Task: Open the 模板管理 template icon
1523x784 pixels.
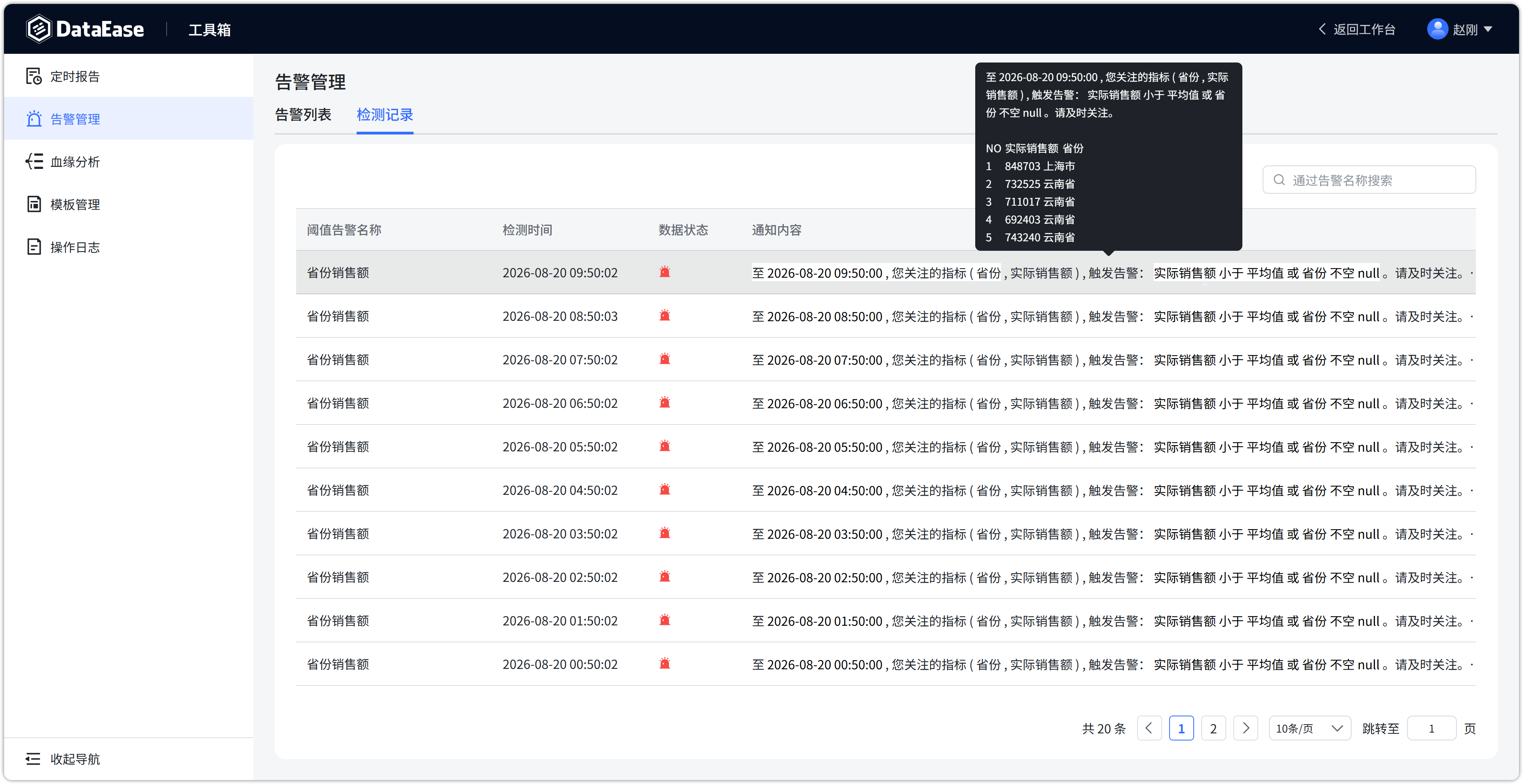Action: click(x=34, y=204)
